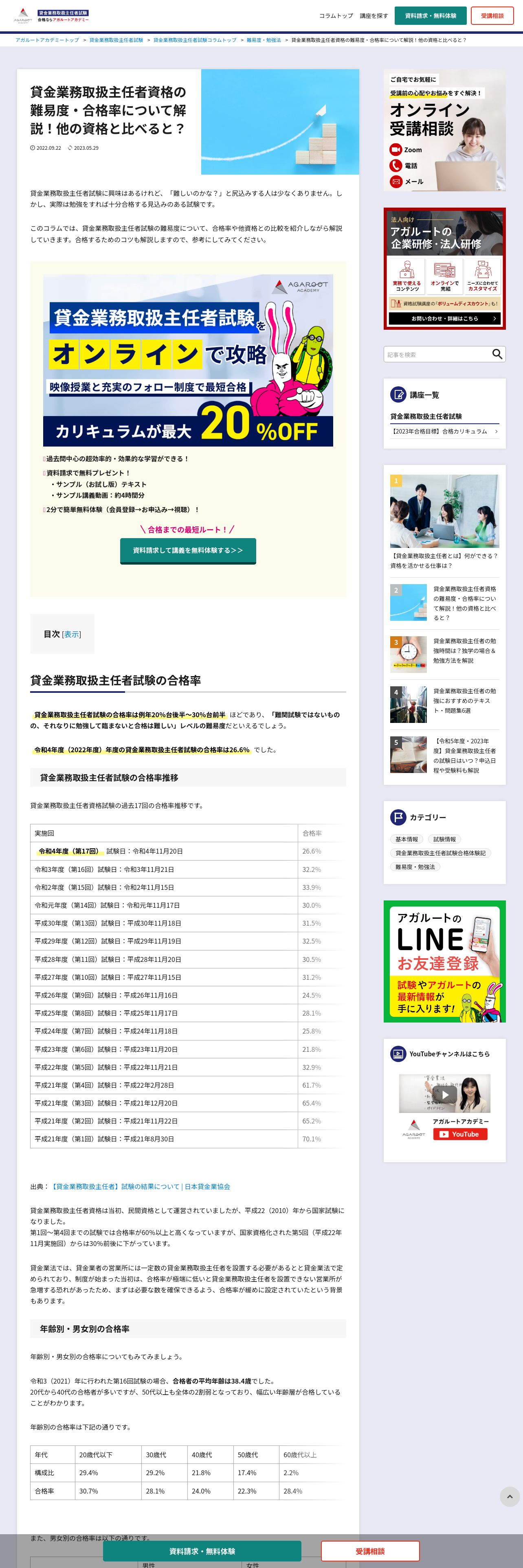Open 【2023年合格目標】合格カリキュラム course link
The height and width of the screenshot is (1568, 523).
(444, 431)
